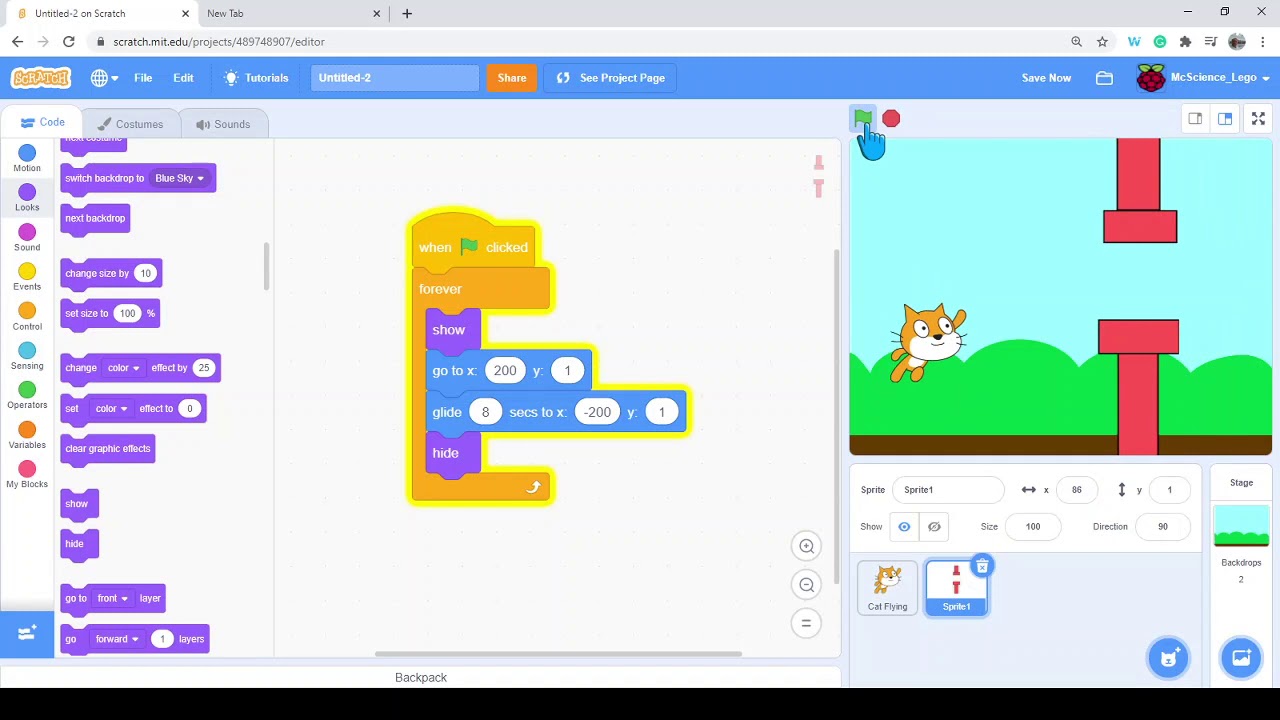The height and width of the screenshot is (720, 1280).
Task: Edit go to x value 200
Action: [x=505, y=371]
